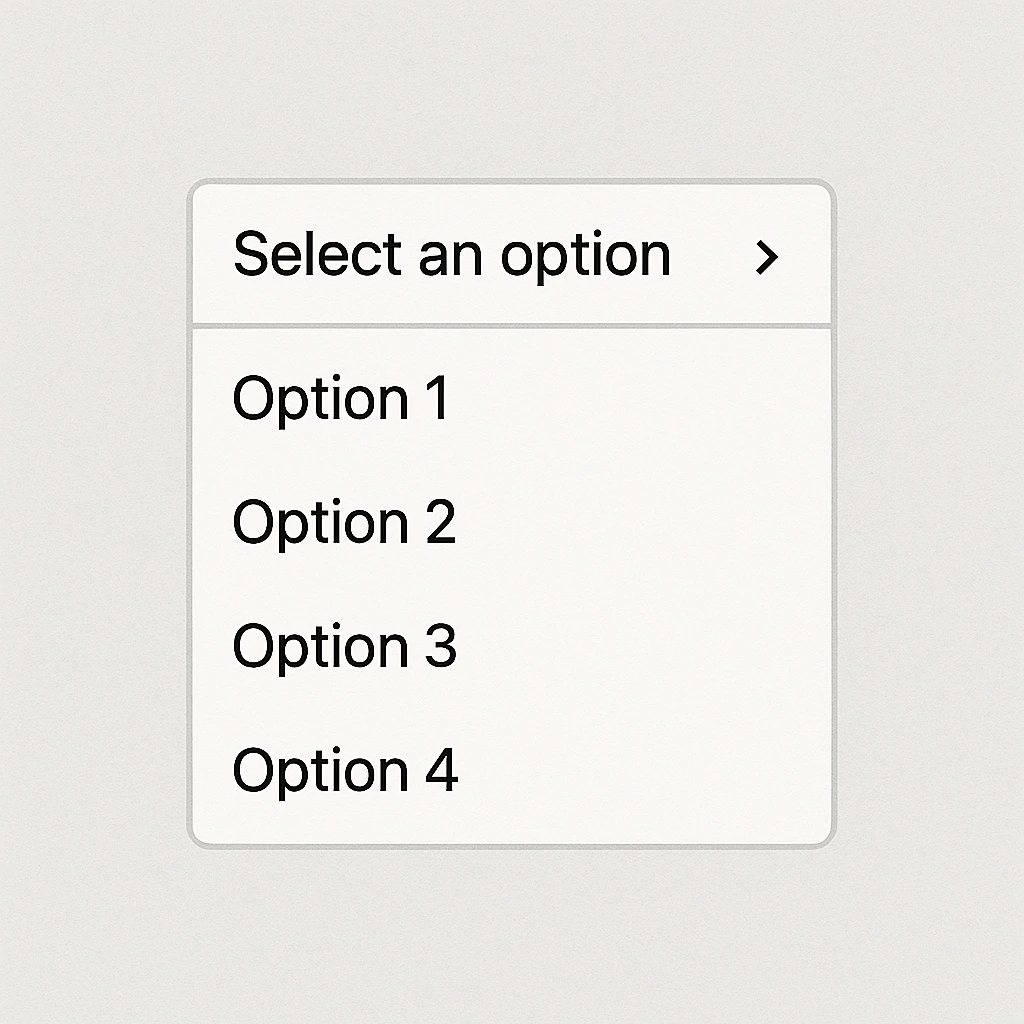Select the last option in the menu

tap(345, 771)
